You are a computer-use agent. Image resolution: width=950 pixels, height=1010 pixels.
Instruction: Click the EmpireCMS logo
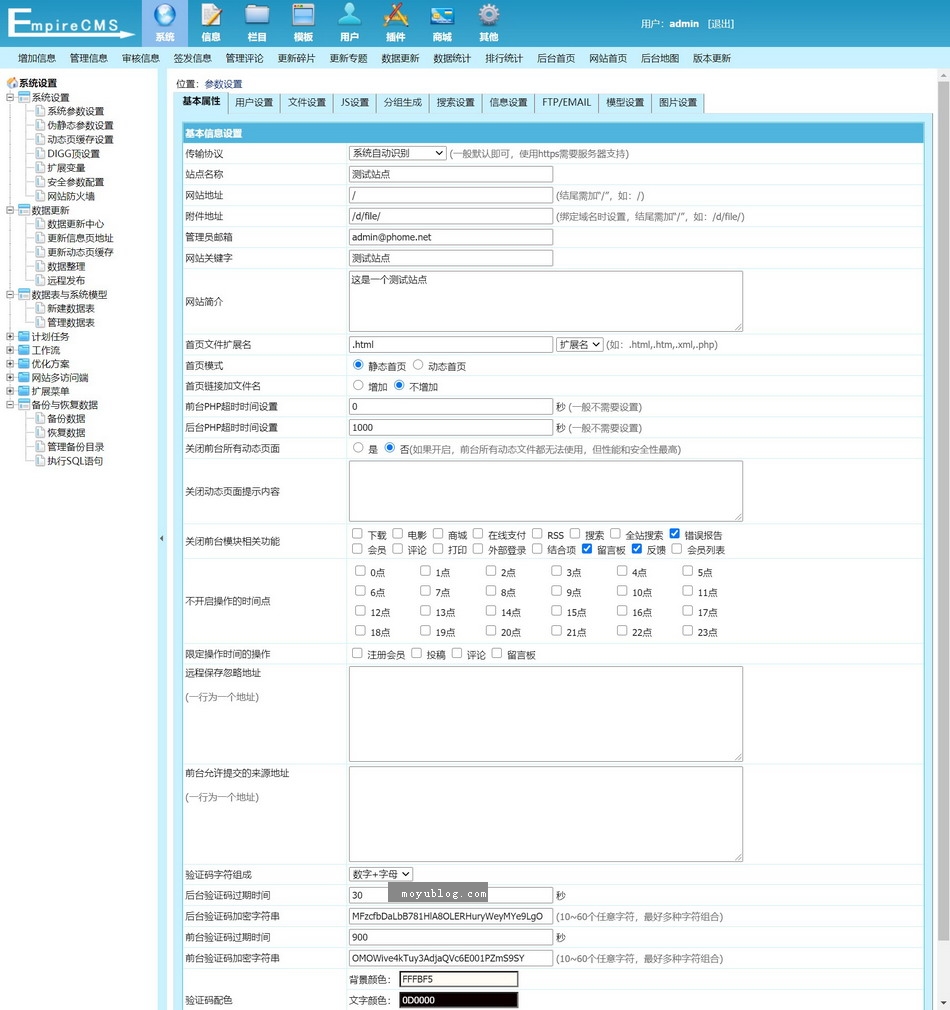pos(71,23)
